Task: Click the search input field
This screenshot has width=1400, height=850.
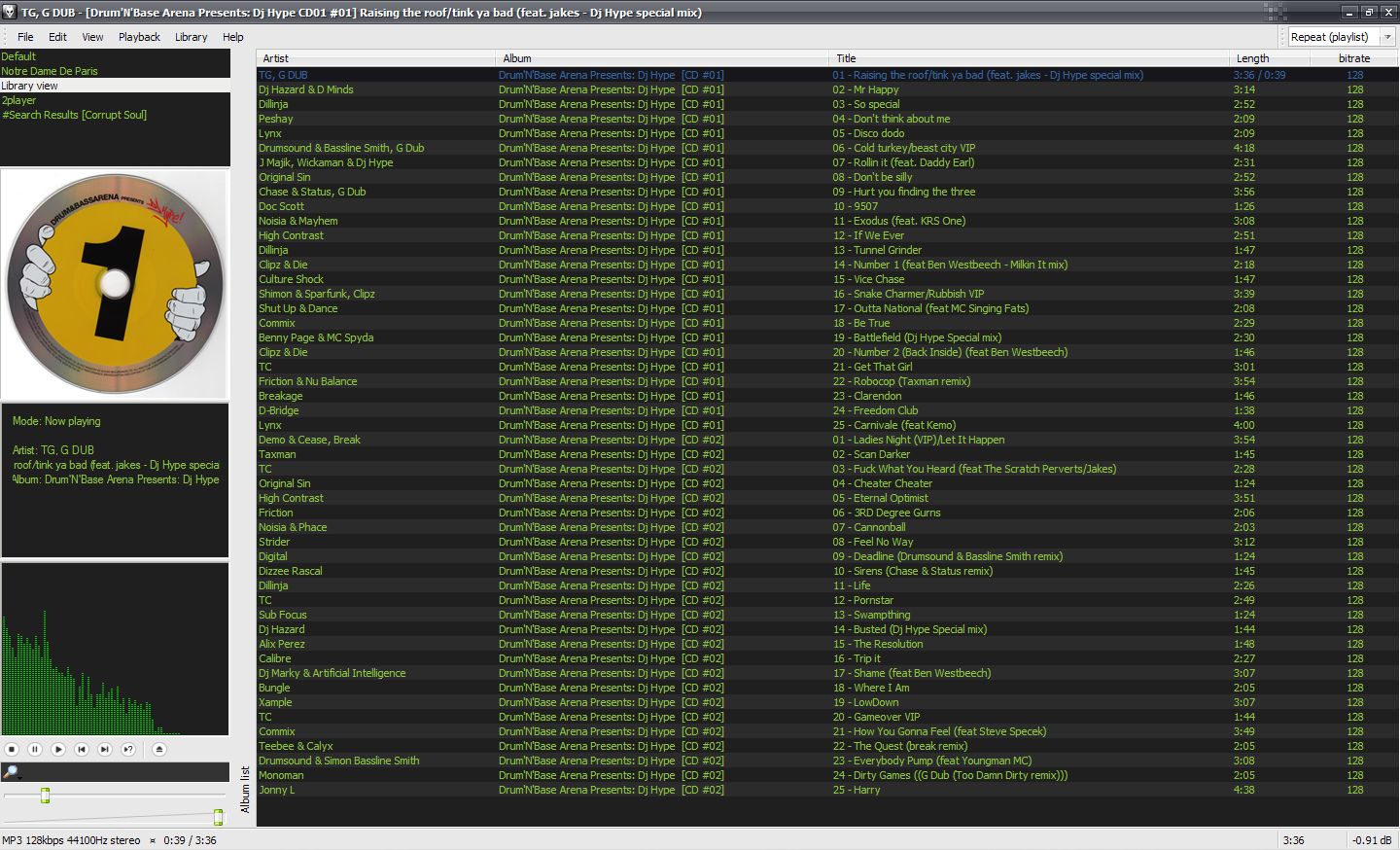Action: (x=125, y=771)
